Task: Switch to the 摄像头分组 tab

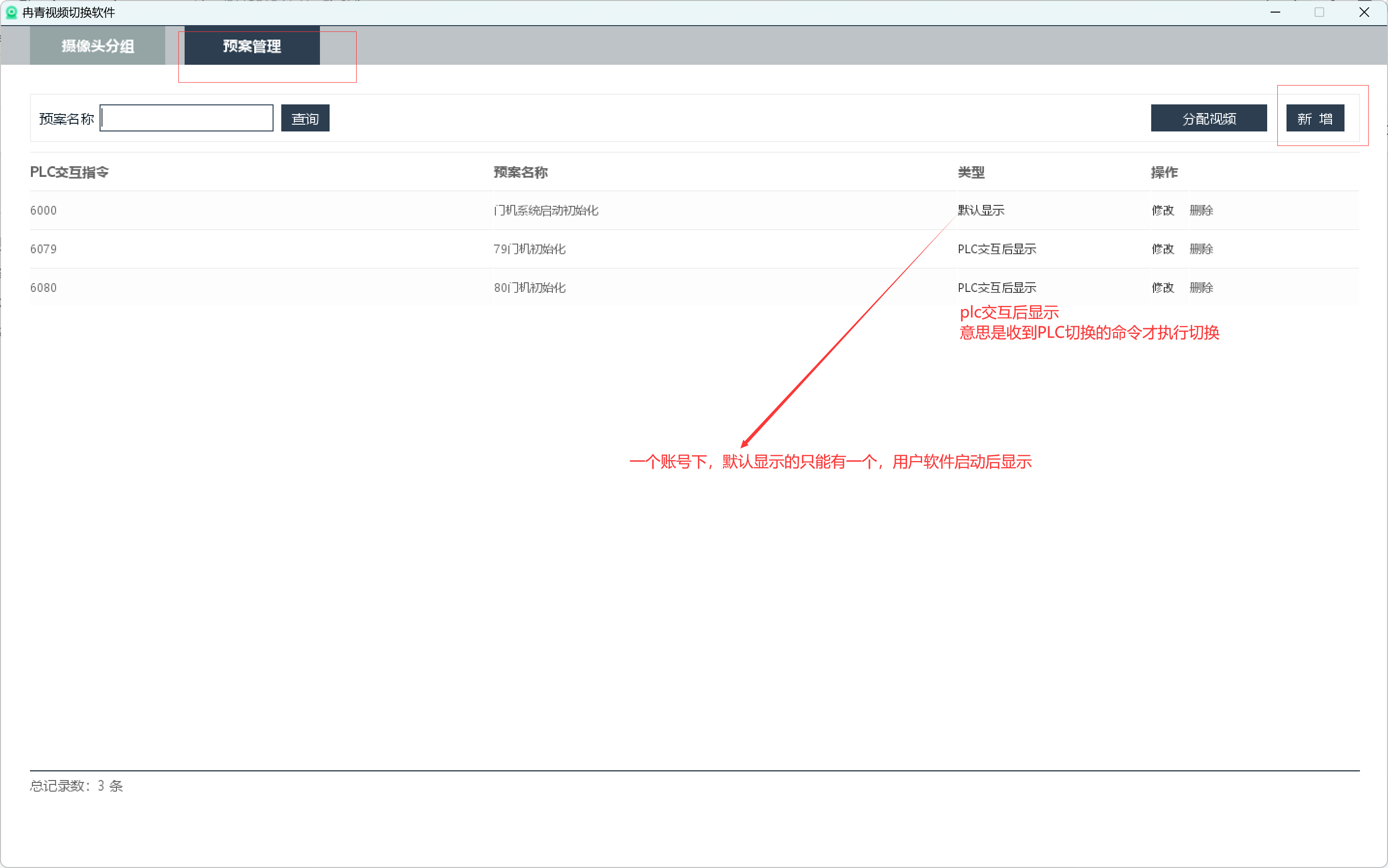Action: click(x=98, y=46)
